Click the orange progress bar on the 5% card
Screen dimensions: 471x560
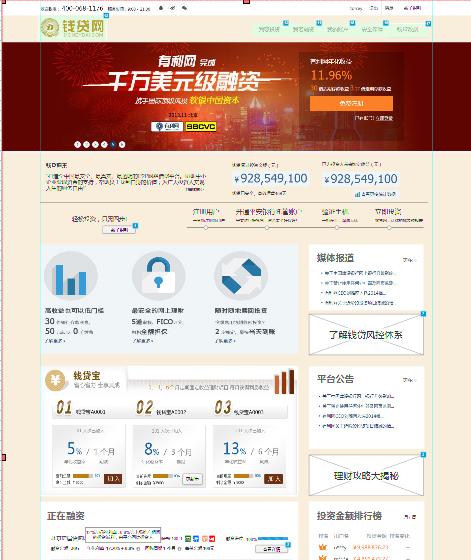tap(83, 476)
